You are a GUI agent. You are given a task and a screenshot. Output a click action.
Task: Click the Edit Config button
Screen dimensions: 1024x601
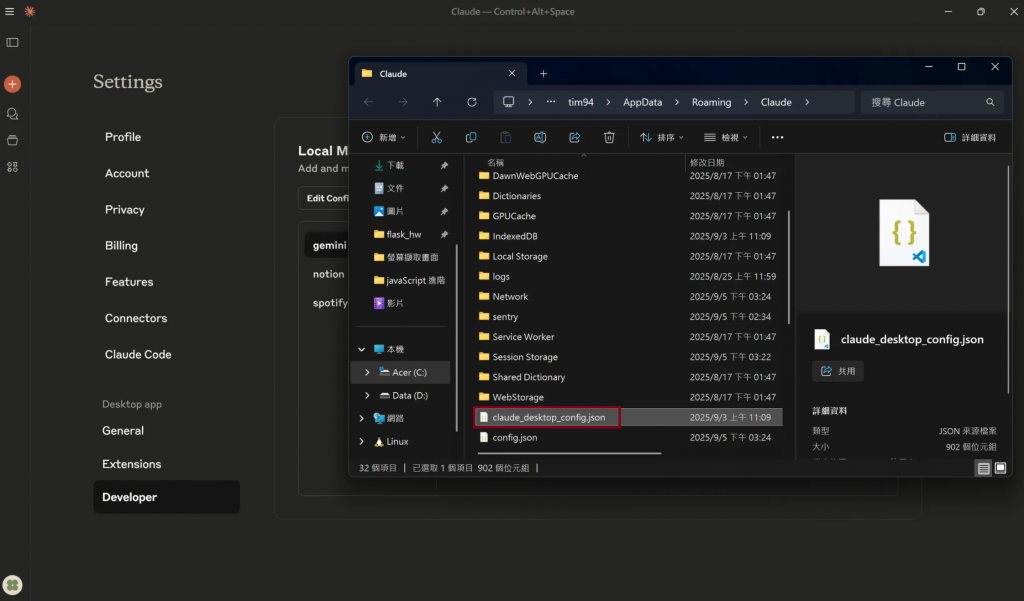point(324,198)
